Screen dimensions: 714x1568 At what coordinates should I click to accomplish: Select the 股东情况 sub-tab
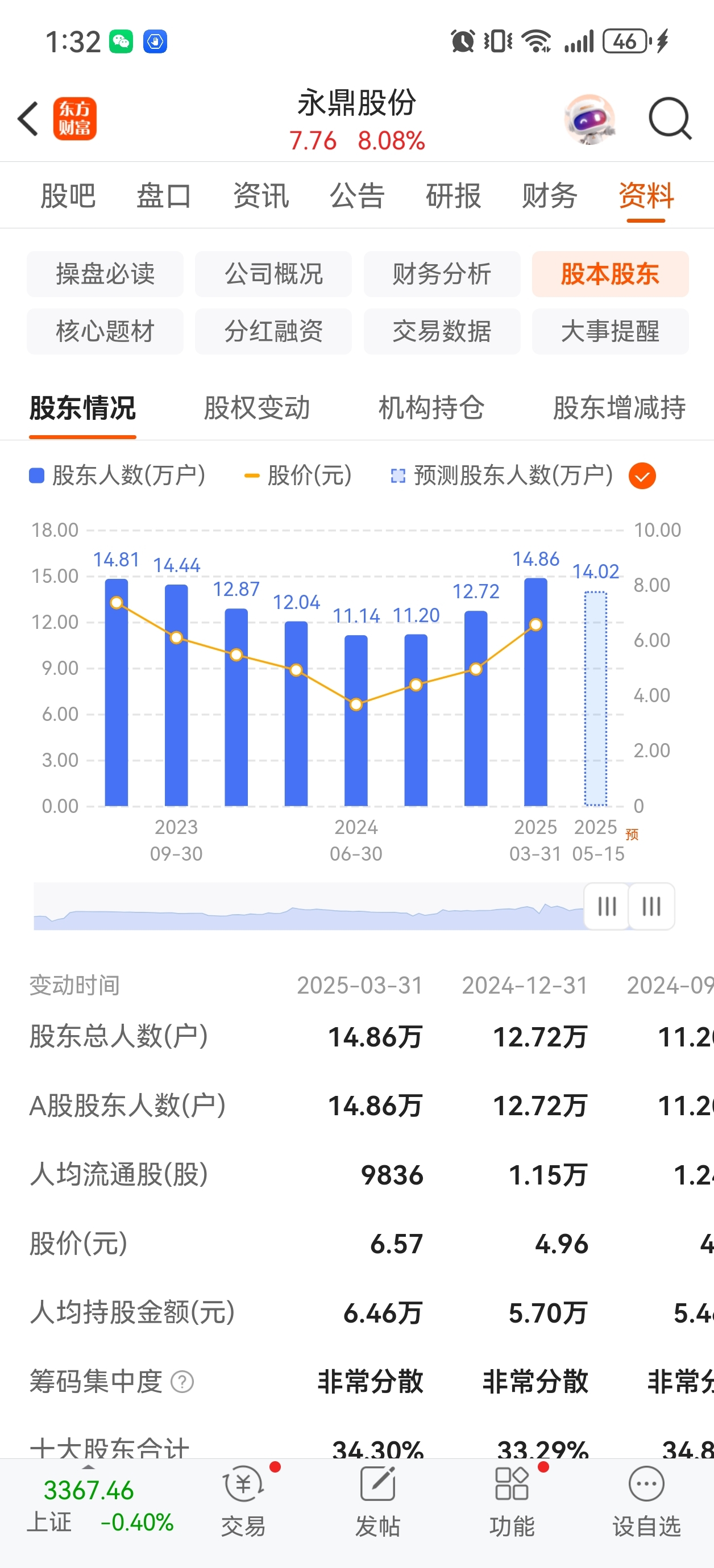pos(82,408)
